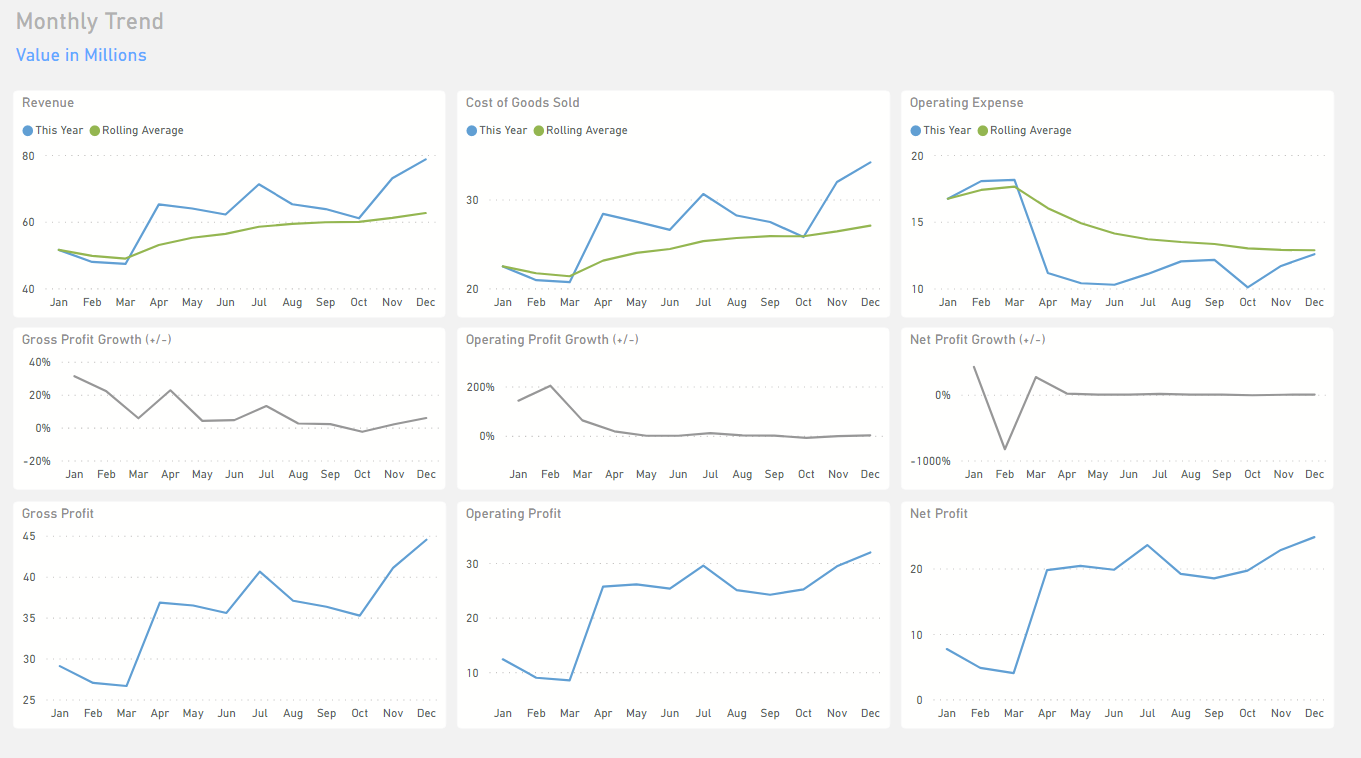Click the 40% y-axis label in Gross Profit Growth chart

click(39, 362)
